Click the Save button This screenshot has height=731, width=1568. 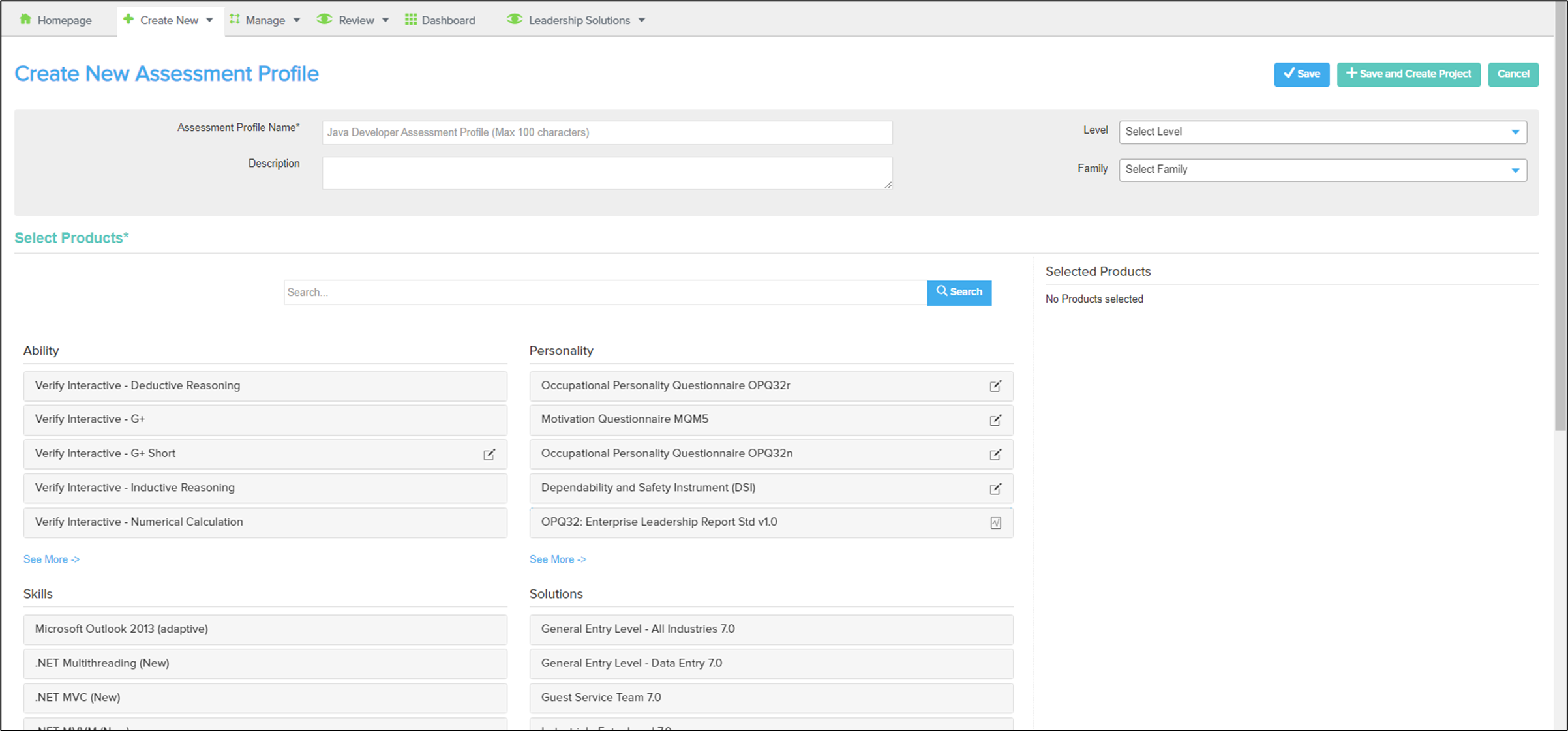(x=1301, y=74)
